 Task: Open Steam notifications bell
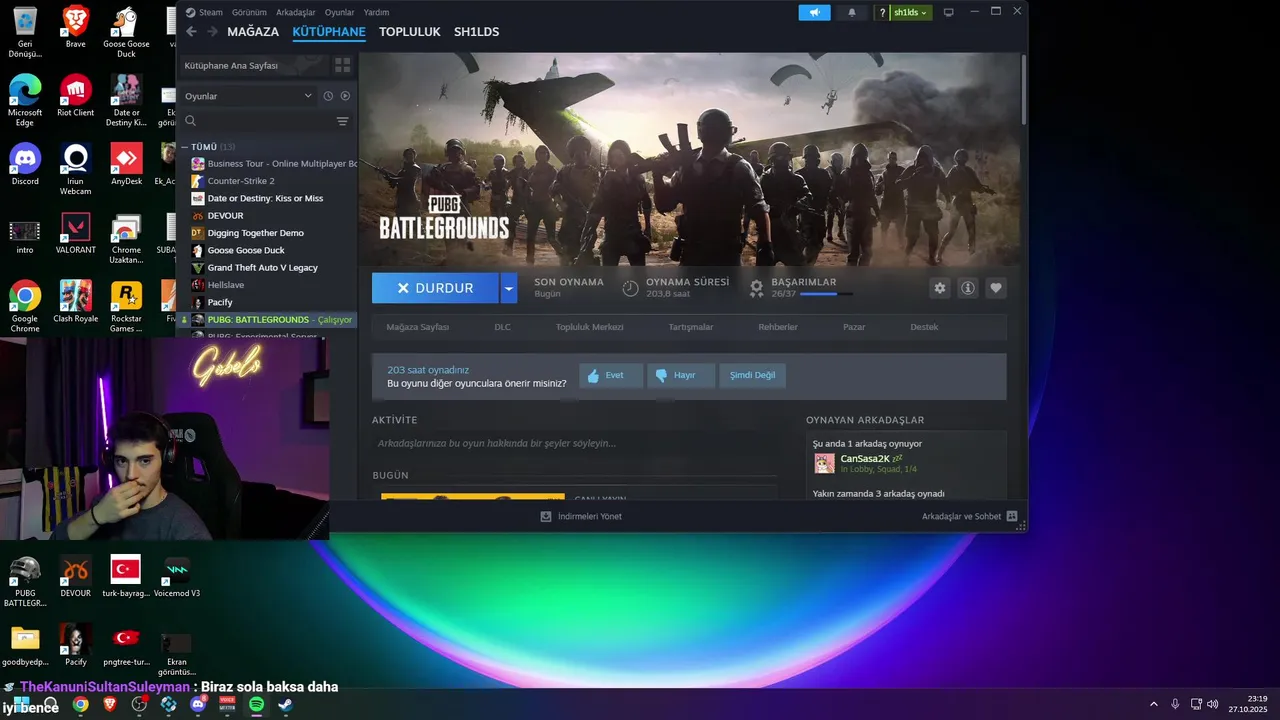tap(852, 12)
